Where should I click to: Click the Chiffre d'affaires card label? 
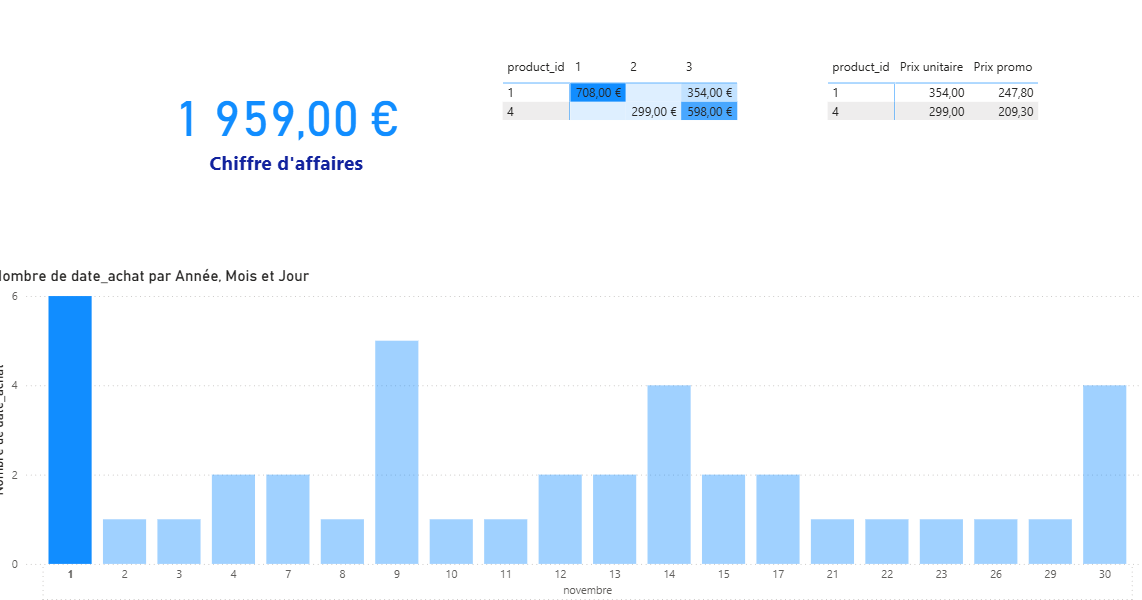(286, 164)
